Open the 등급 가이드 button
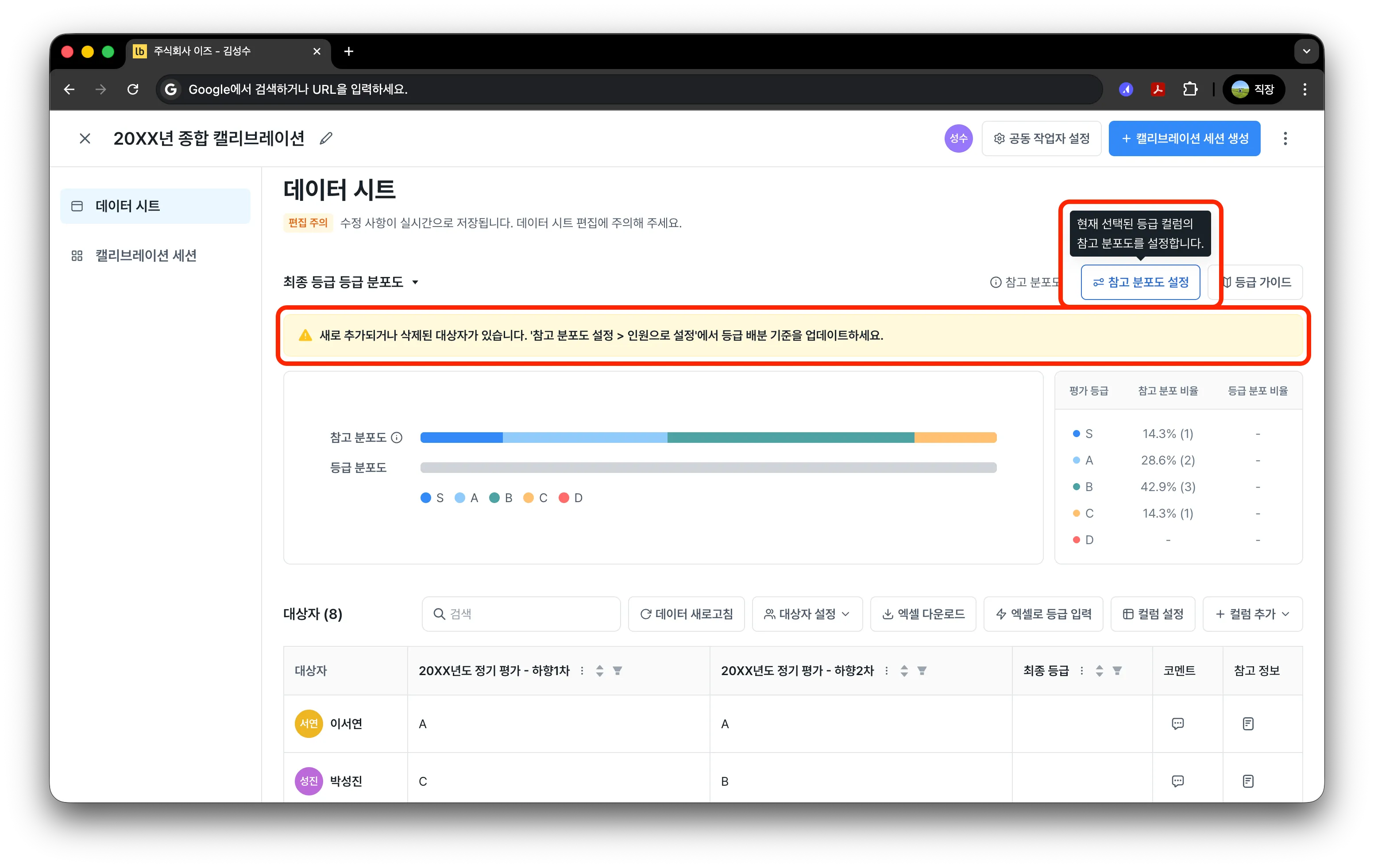The width and height of the screenshot is (1374, 868). (1256, 282)
